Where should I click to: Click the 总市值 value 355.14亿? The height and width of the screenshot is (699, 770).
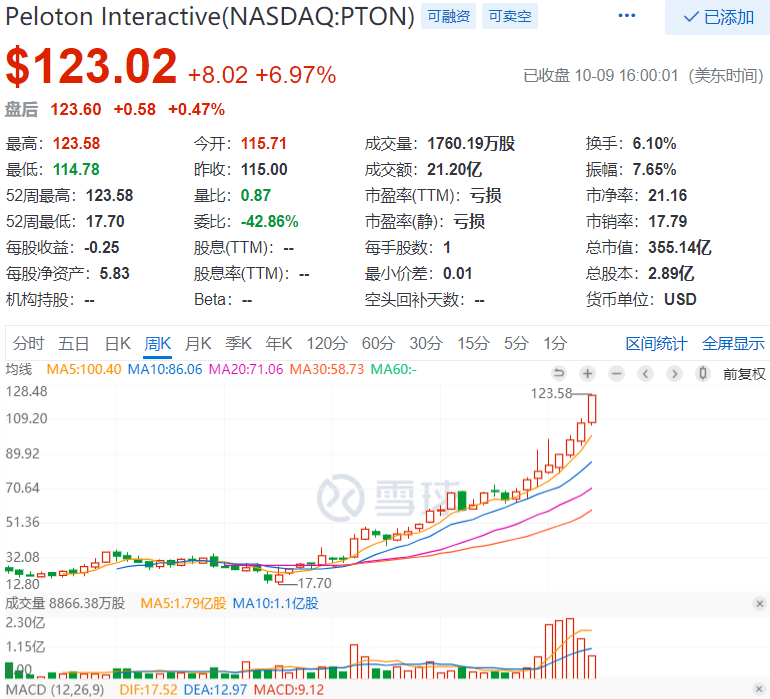click(680, 247)
